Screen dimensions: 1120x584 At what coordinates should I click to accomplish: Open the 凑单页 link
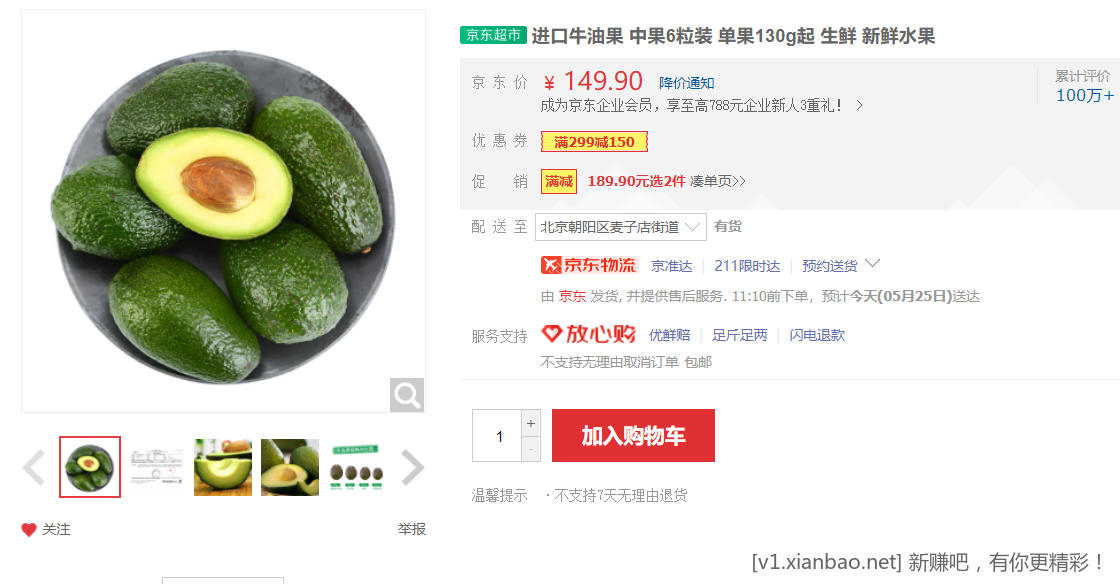717,181
